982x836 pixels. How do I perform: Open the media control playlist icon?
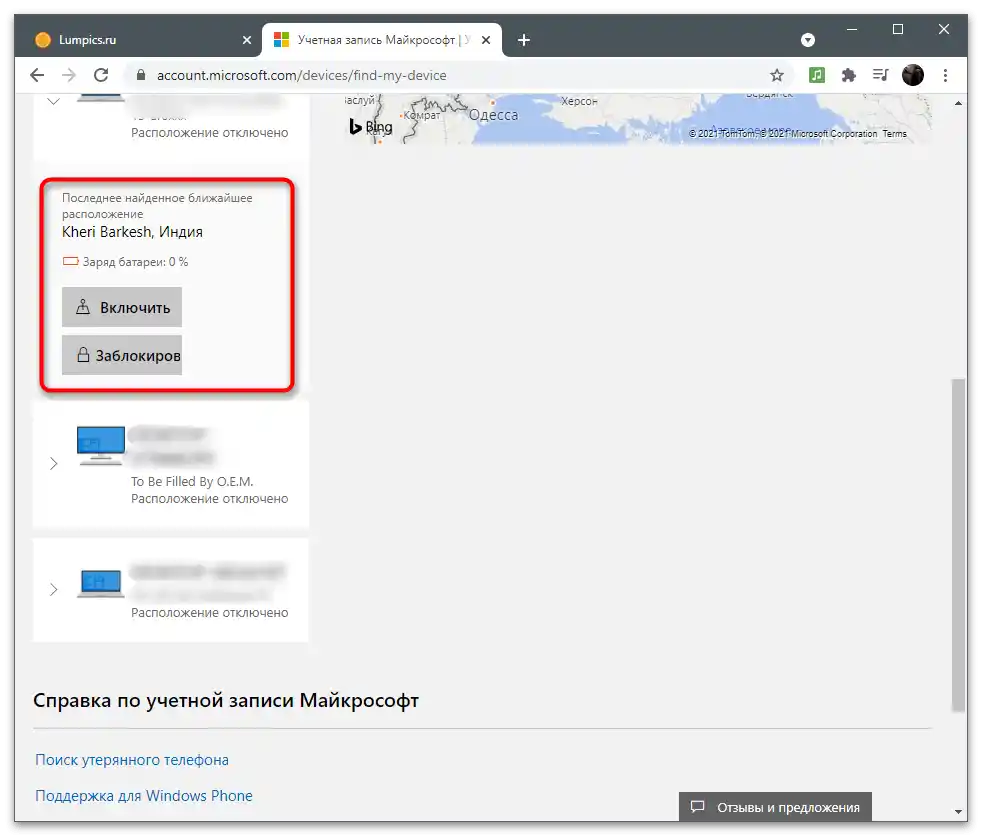[x=881, y=76]
